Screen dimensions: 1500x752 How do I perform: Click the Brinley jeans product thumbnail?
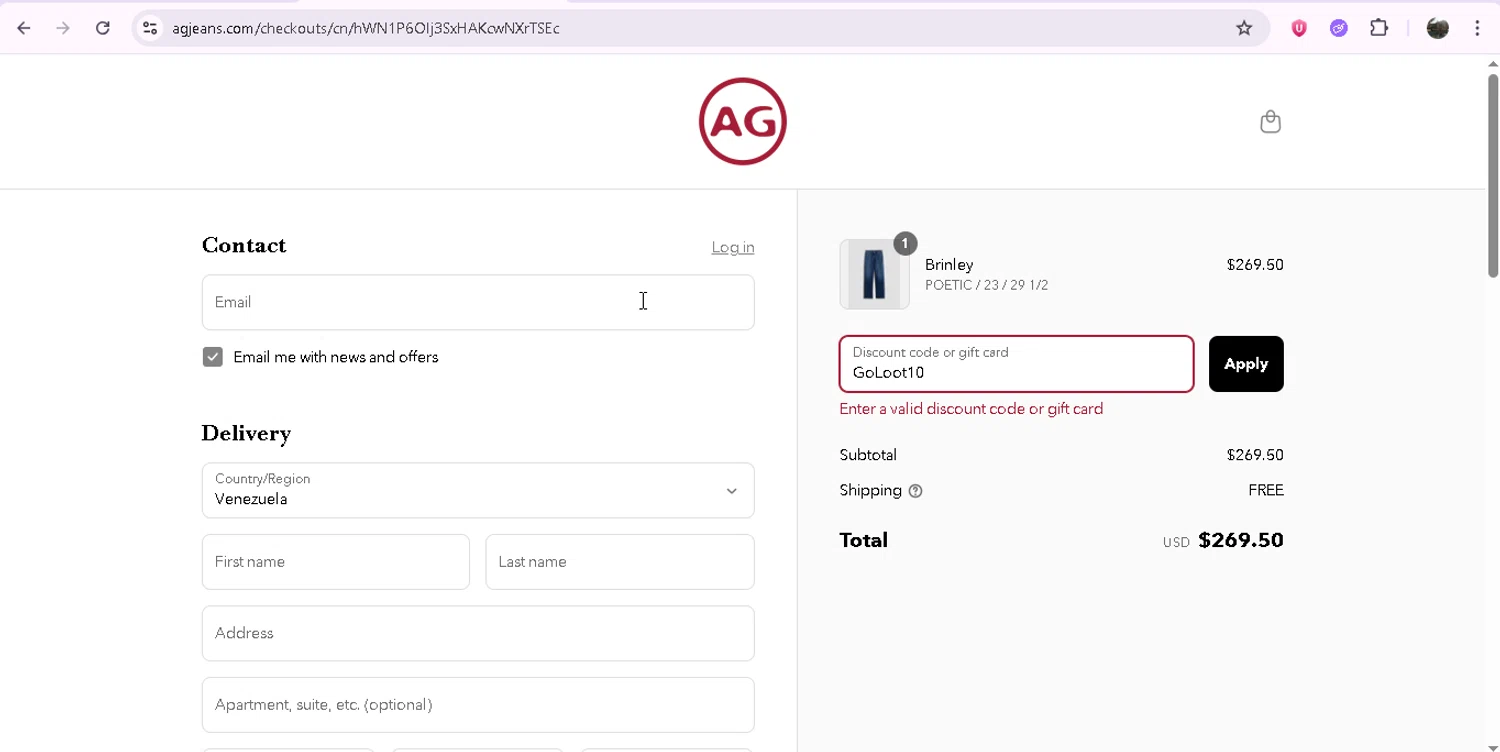tap(875, 274)
